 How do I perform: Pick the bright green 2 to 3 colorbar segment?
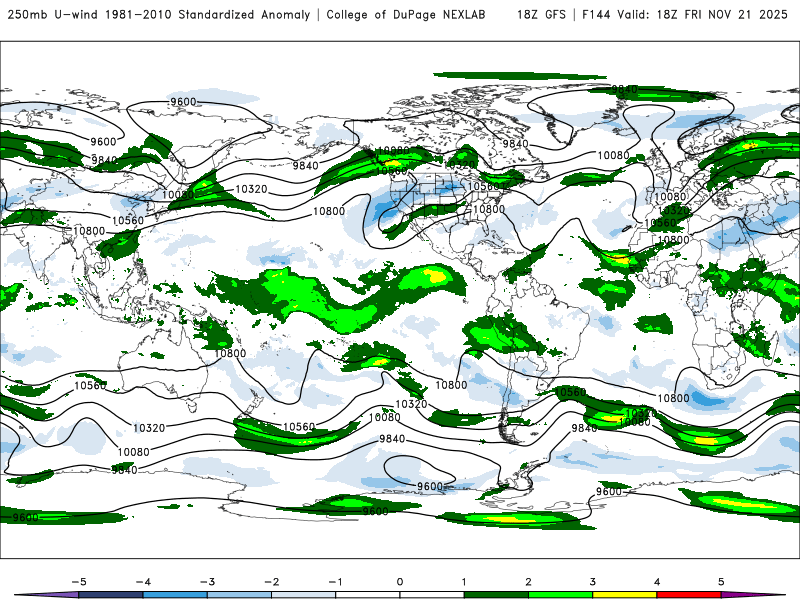[561, 595]
